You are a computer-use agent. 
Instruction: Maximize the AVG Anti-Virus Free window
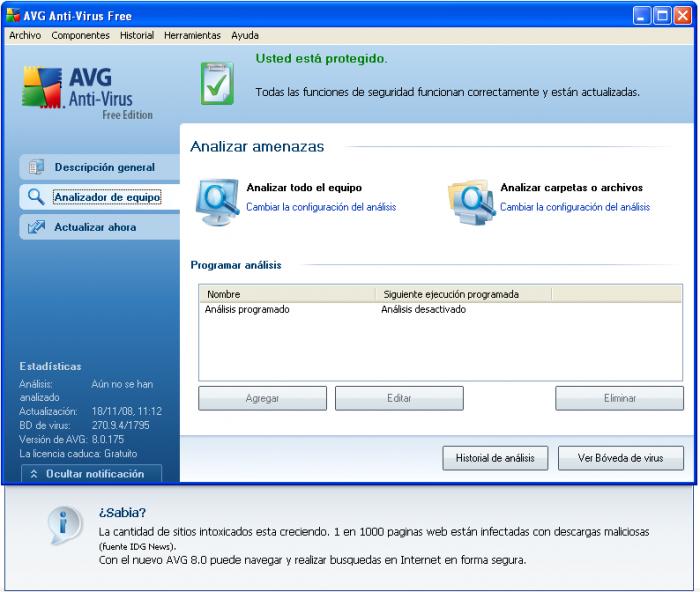click(662, 16)
